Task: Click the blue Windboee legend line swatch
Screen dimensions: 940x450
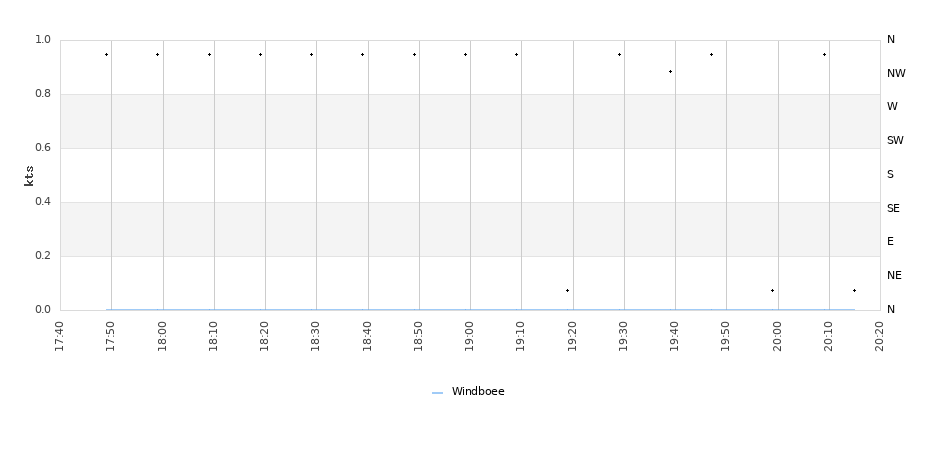Action: (x=438, y=393)
